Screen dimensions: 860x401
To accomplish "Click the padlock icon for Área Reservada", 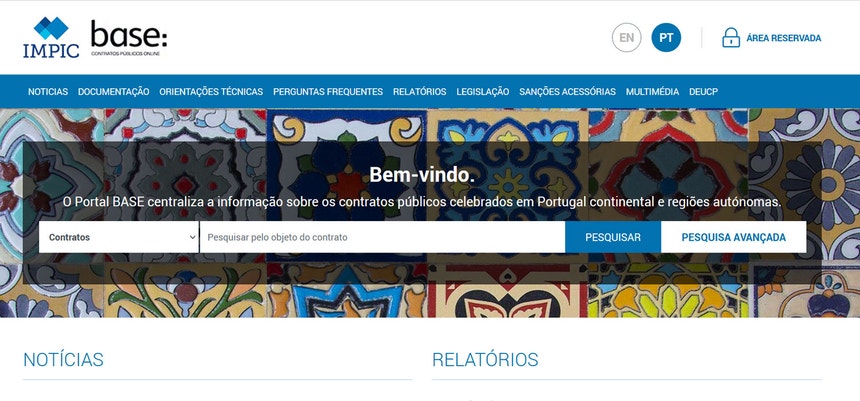I will click(731, 38).
